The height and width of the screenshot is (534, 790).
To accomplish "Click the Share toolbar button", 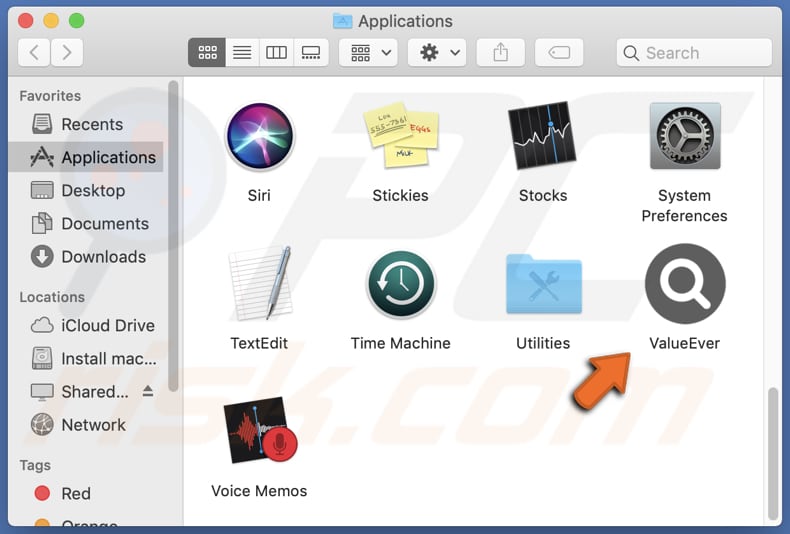I will 500,52.
